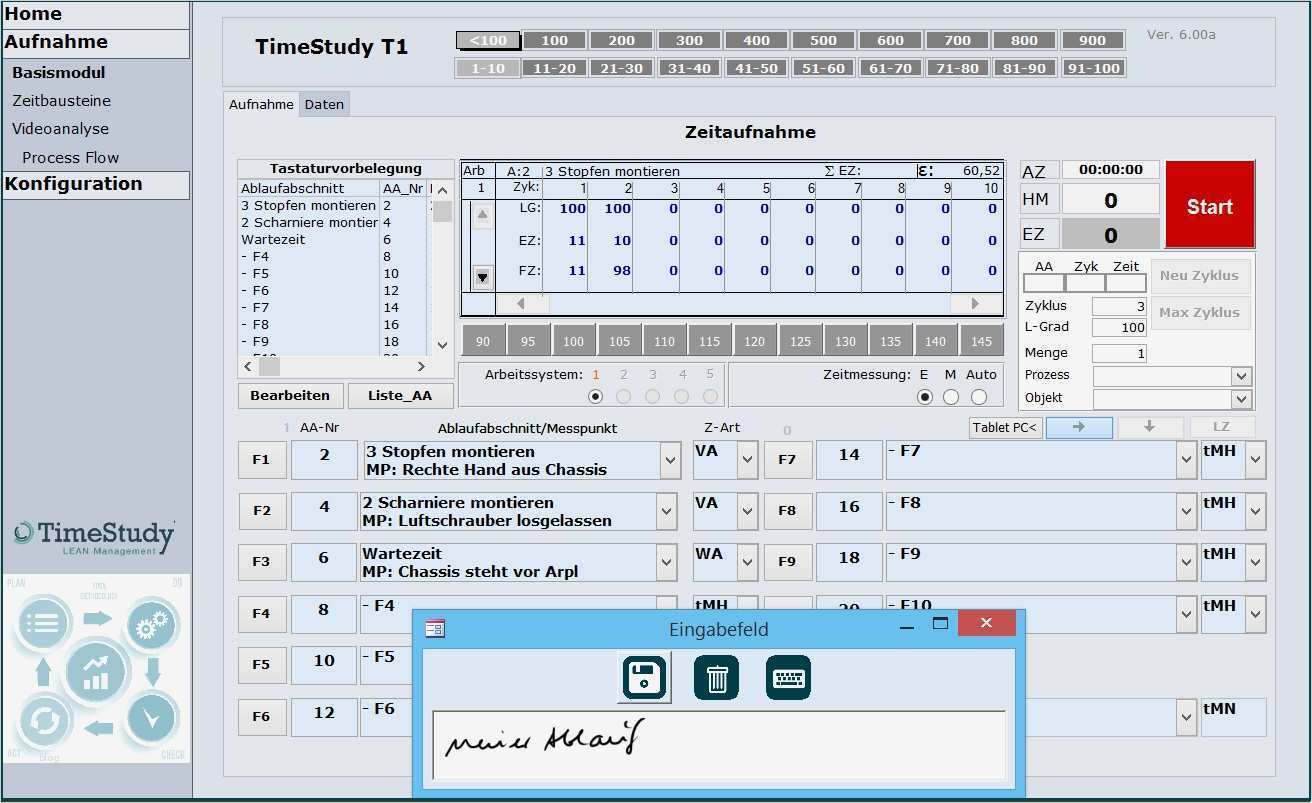Image resolution: width=1312 pixels, height=803 pixels.
Task: Expand the Wartezeit Ablaufabschnitt dropdown
Action: click(x=666, y=562)
